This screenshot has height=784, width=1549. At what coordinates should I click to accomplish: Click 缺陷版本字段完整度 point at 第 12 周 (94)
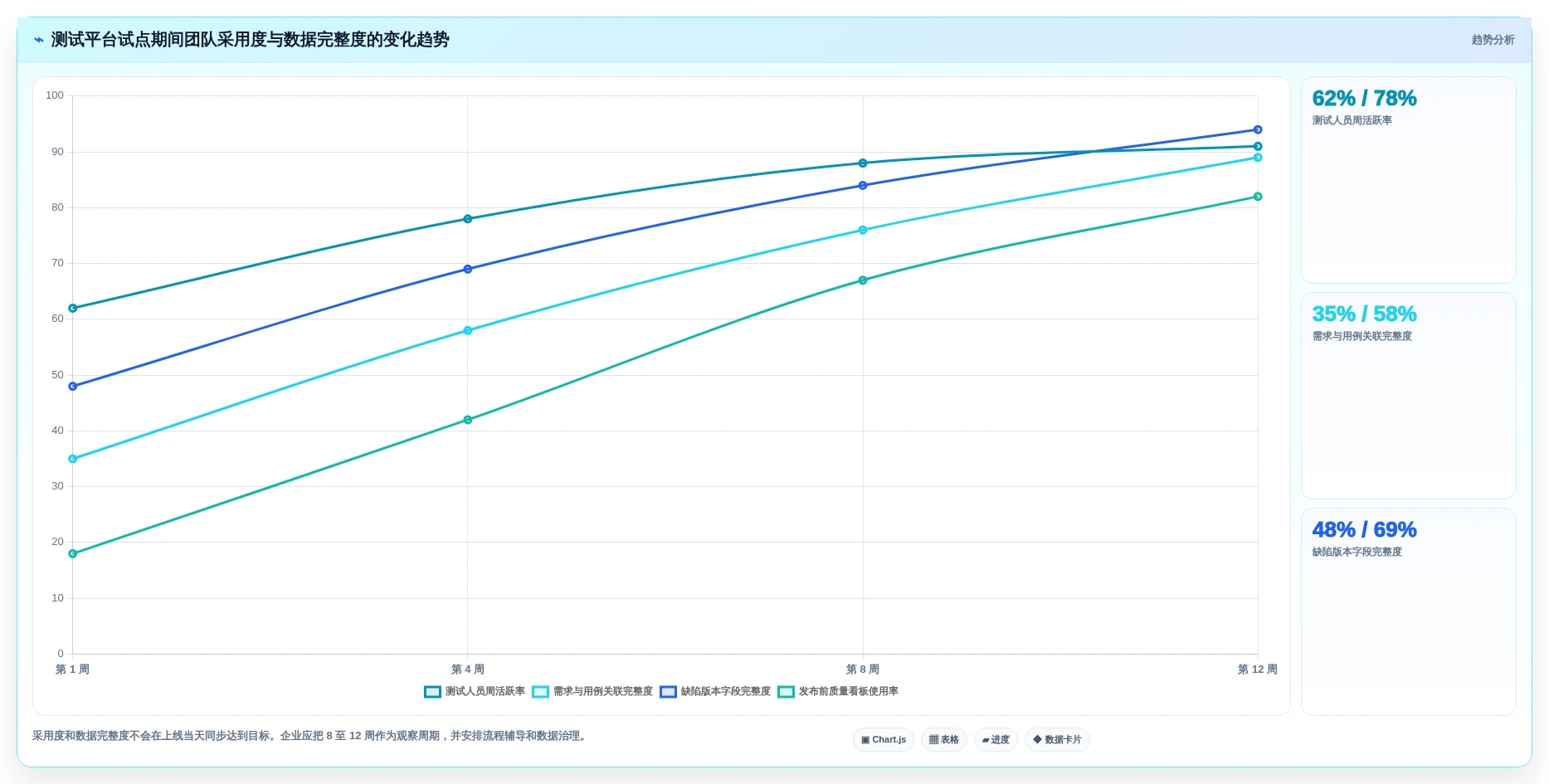1258,130
